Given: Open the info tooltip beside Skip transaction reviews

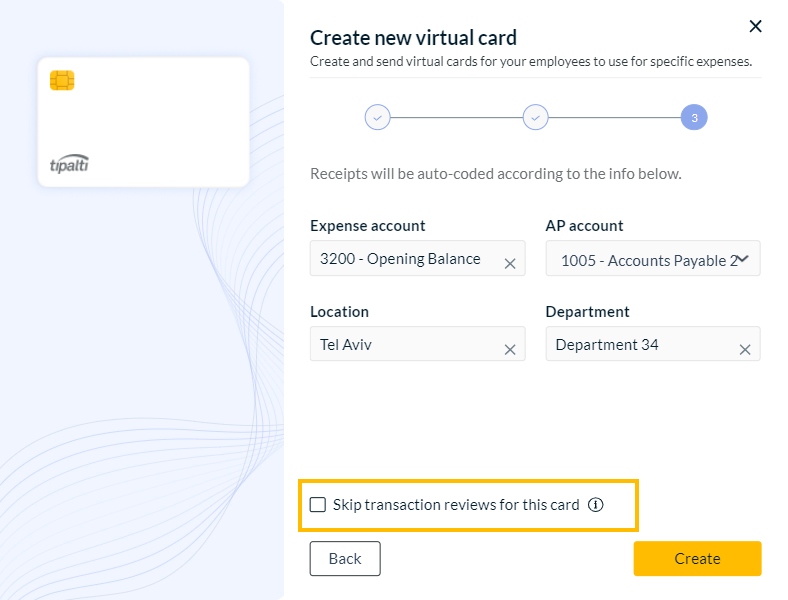Looking at the screenshot, I should [596, 505].
